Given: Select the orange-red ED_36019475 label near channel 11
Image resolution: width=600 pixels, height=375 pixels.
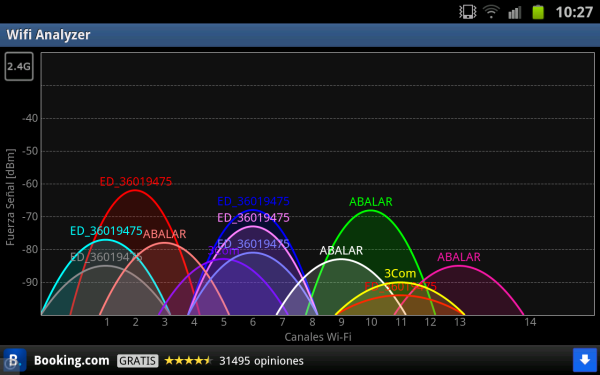Looking at the screenshot, I should [400, 286].
